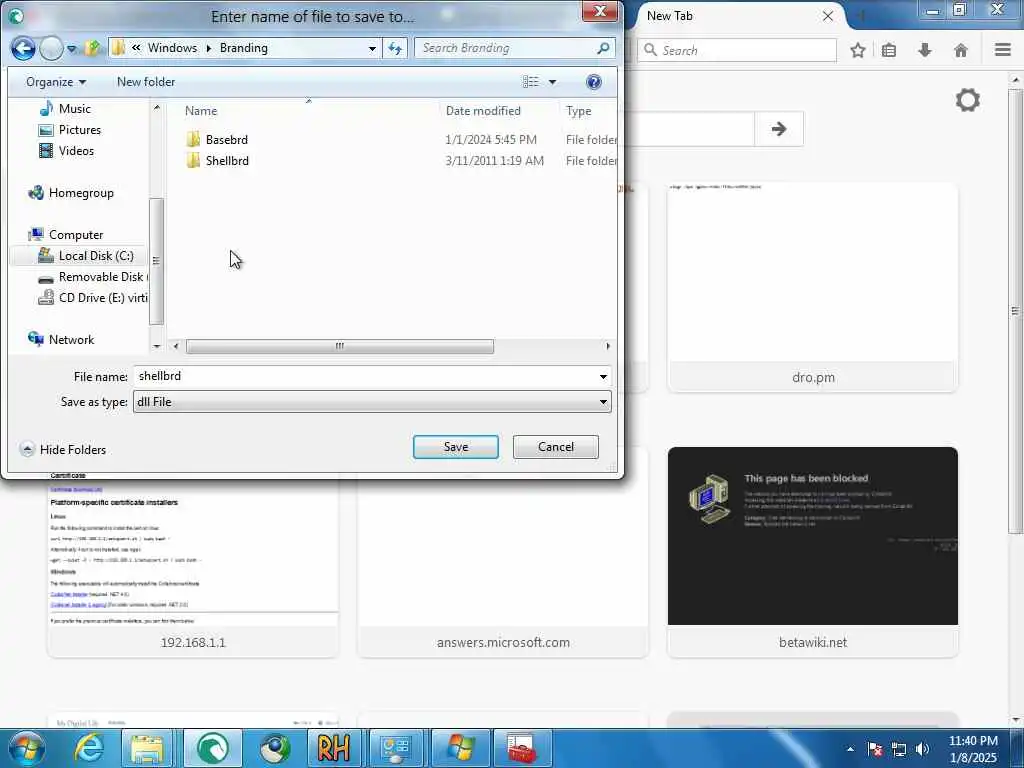Submit new tab search arrow
Screen dimensions: 1024x768
coord(778,129)
